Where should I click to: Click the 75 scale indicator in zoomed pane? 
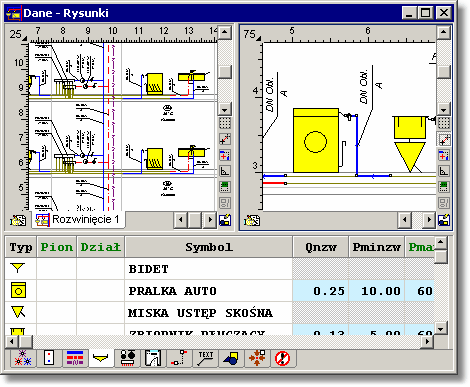pos(249,34)
